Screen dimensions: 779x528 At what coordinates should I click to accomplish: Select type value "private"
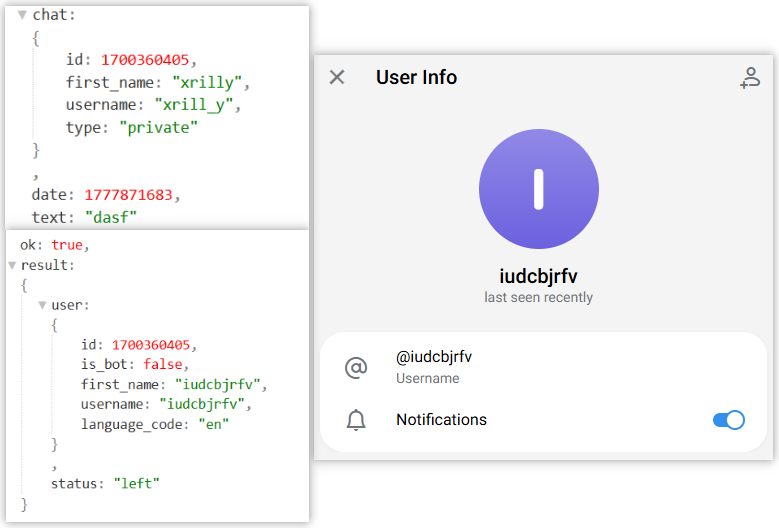pyautogui.click(x=158, y=128)
